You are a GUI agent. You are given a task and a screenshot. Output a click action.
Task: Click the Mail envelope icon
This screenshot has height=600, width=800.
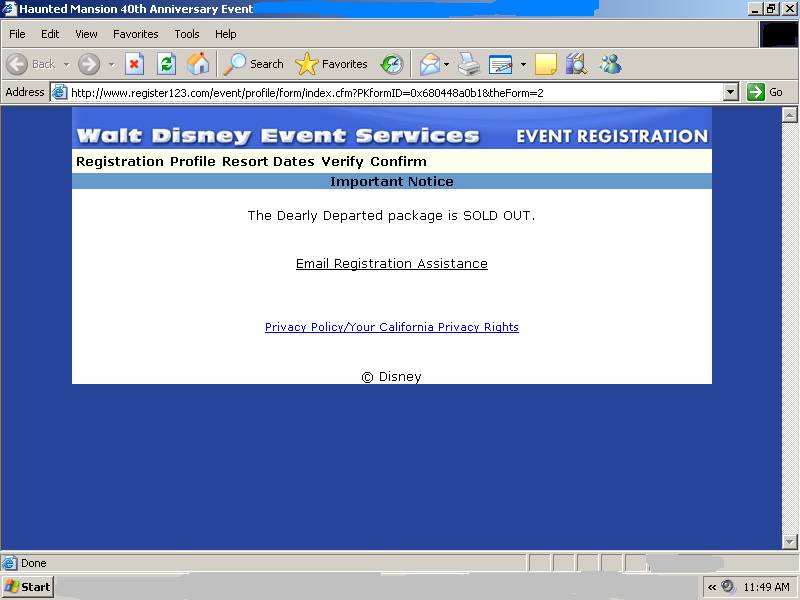click(430, 64)
